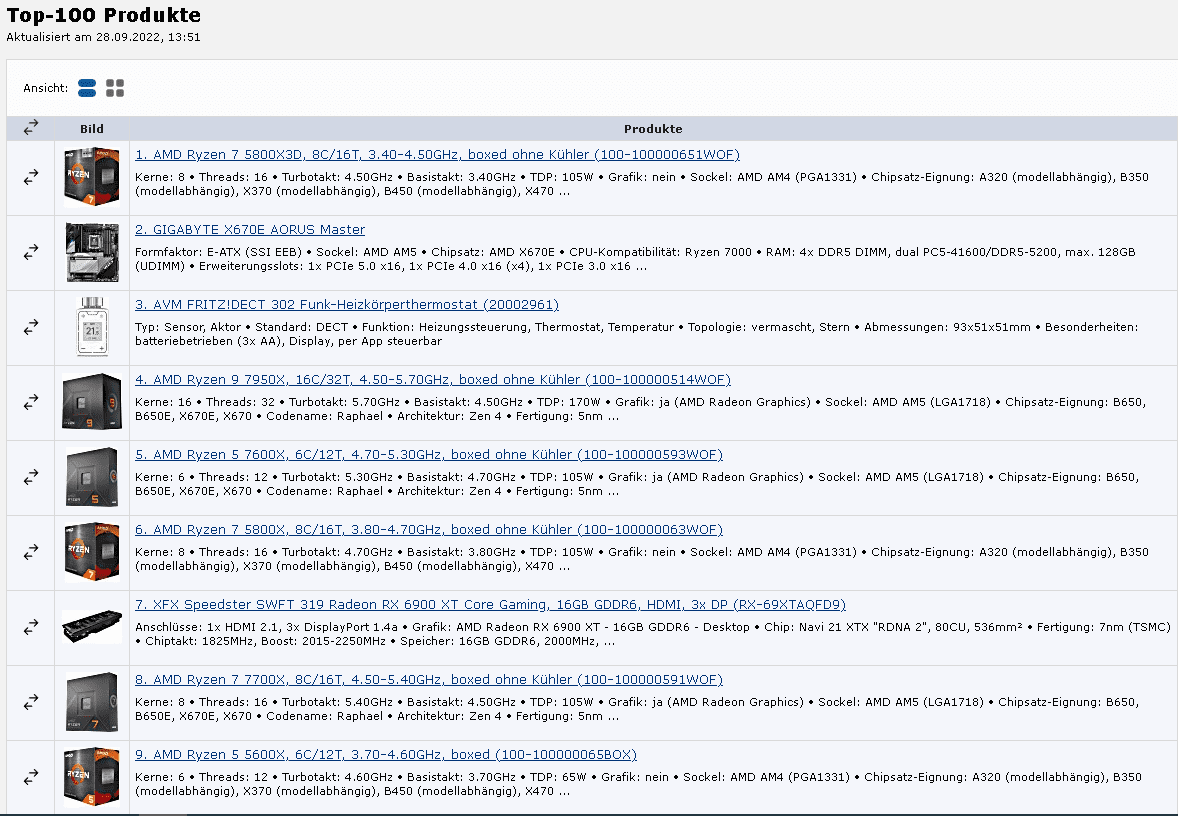This screenshot has height=816, width=1178.
Task: Open AMD Ryzen 7 5800X3D product link
Action: [437, 155]
